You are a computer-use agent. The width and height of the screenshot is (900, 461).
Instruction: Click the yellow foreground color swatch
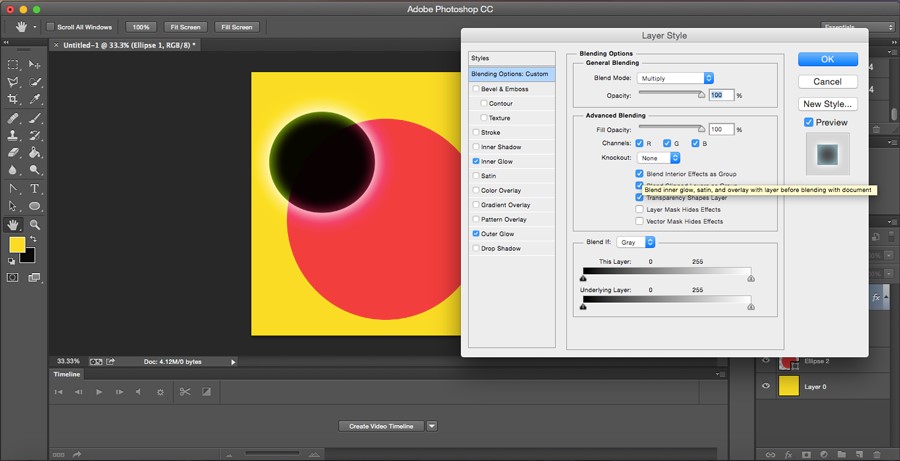[x=16, y=245]
